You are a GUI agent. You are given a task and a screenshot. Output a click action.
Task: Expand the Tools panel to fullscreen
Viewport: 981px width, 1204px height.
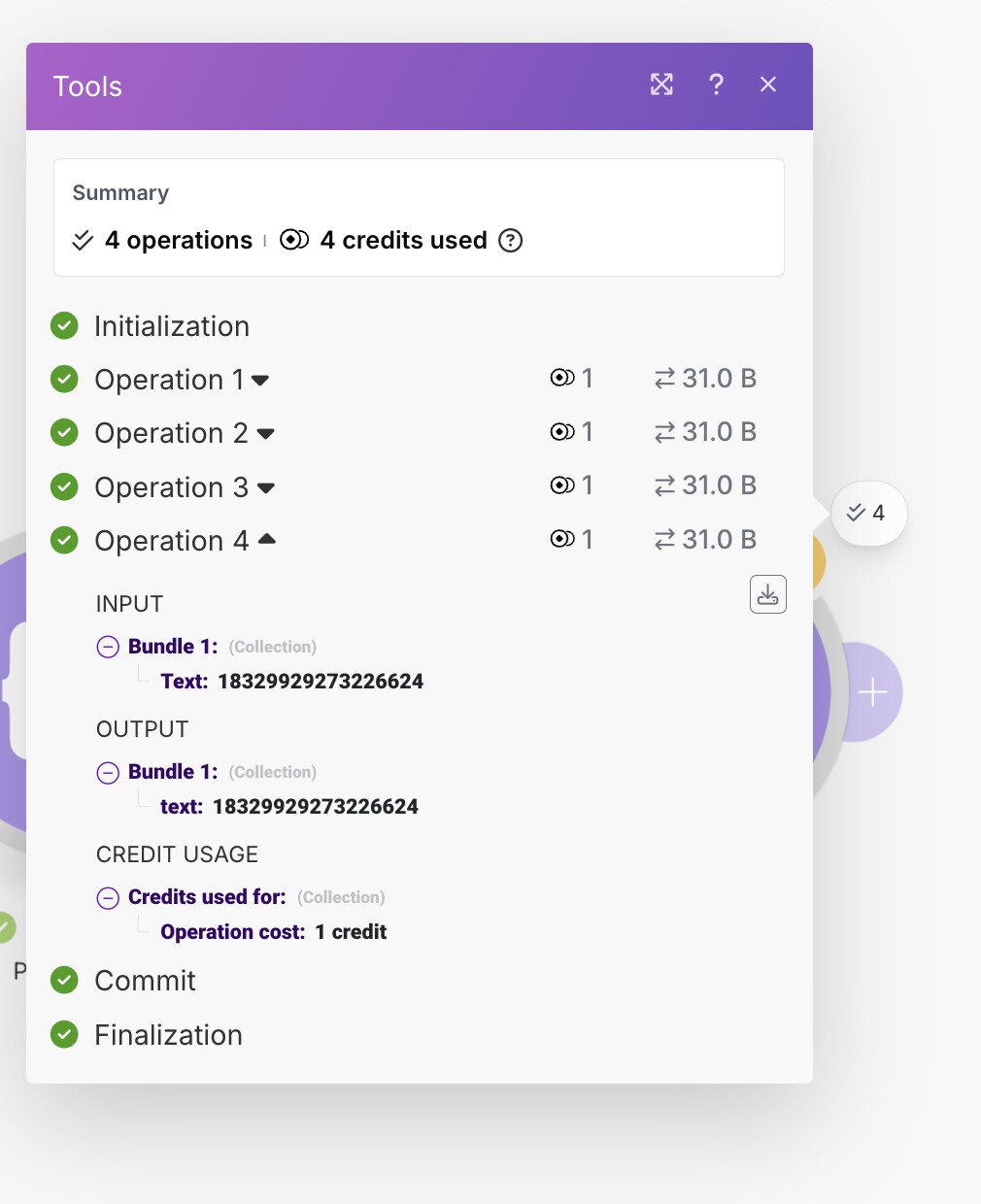point(661,84)
